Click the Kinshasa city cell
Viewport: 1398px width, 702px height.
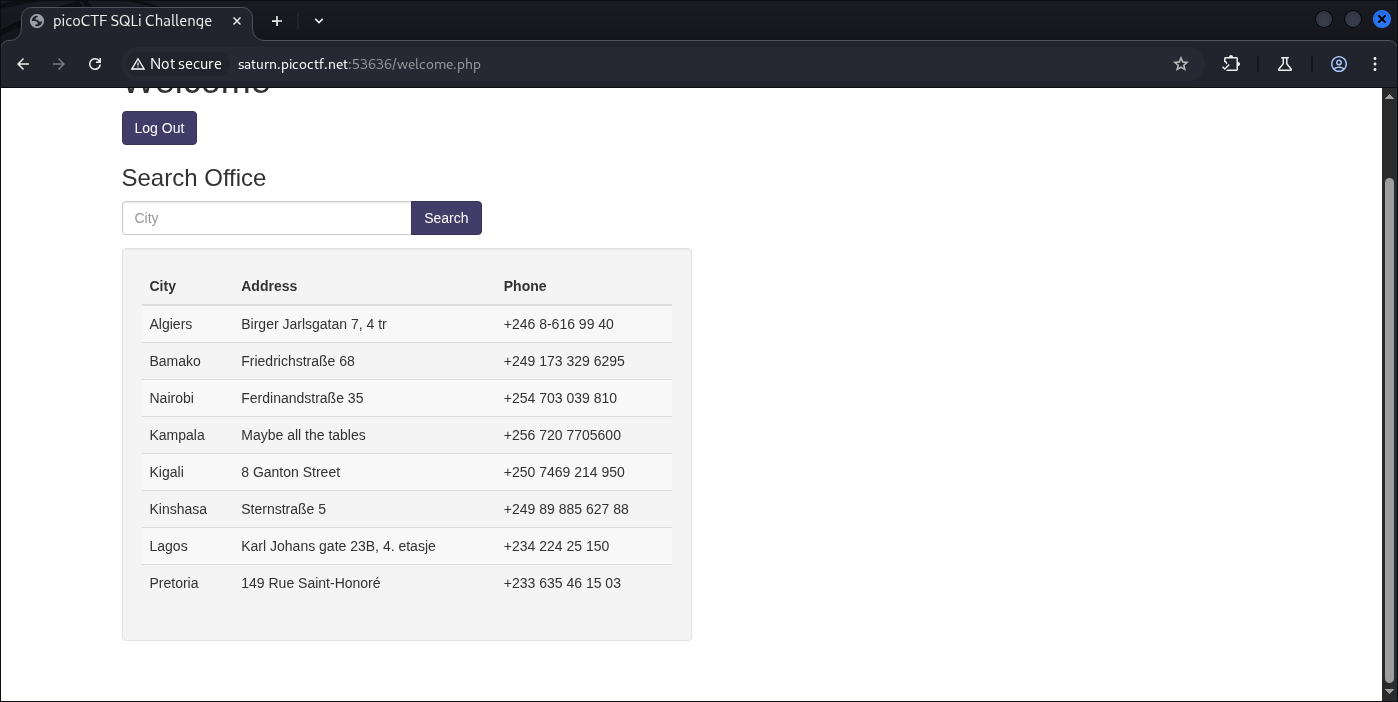tap(178, 509)
